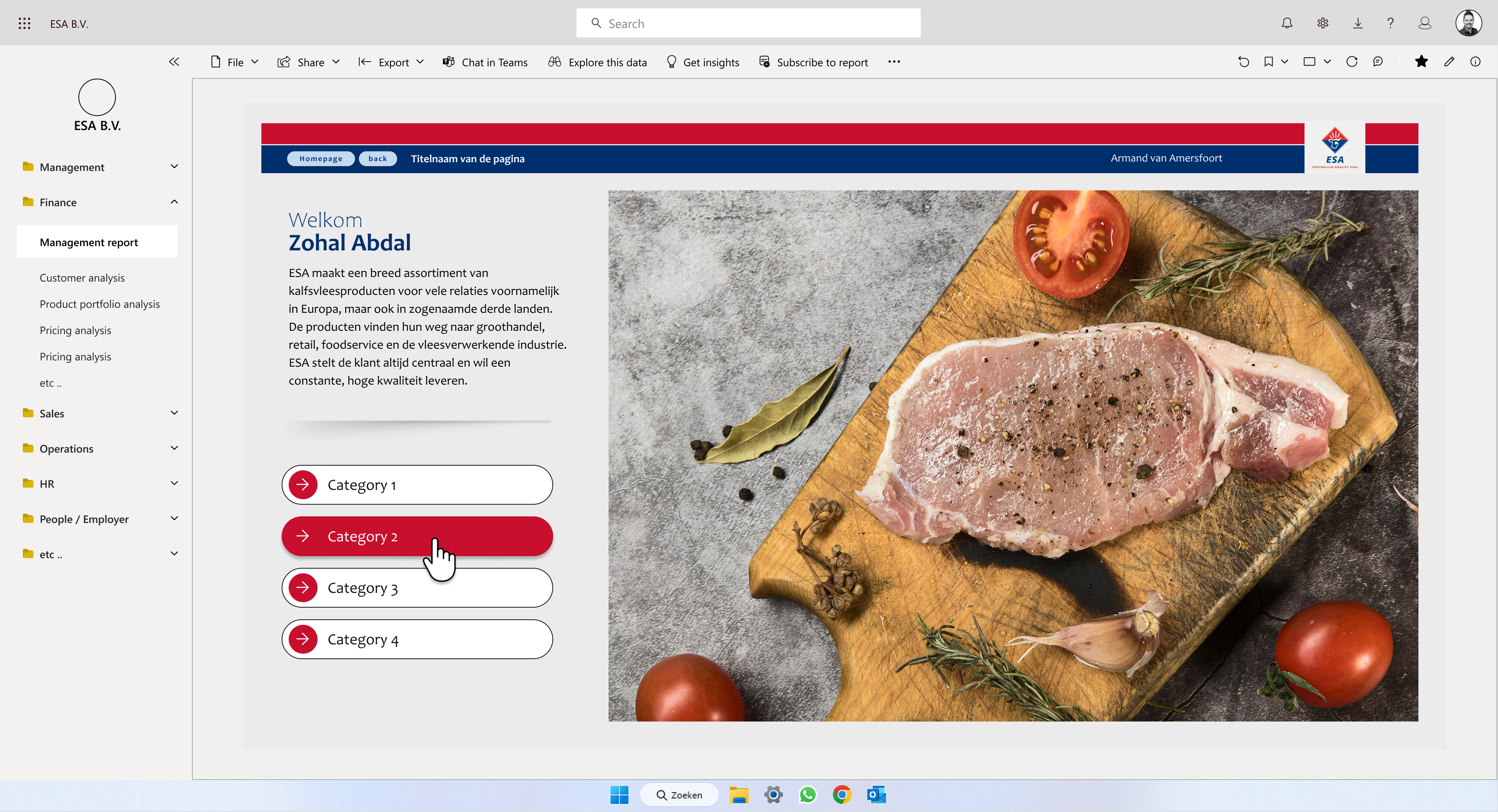This screenshot has height=812, width=1498.
Task: Toggle the favorite star icon
Action: [1421, 62]
